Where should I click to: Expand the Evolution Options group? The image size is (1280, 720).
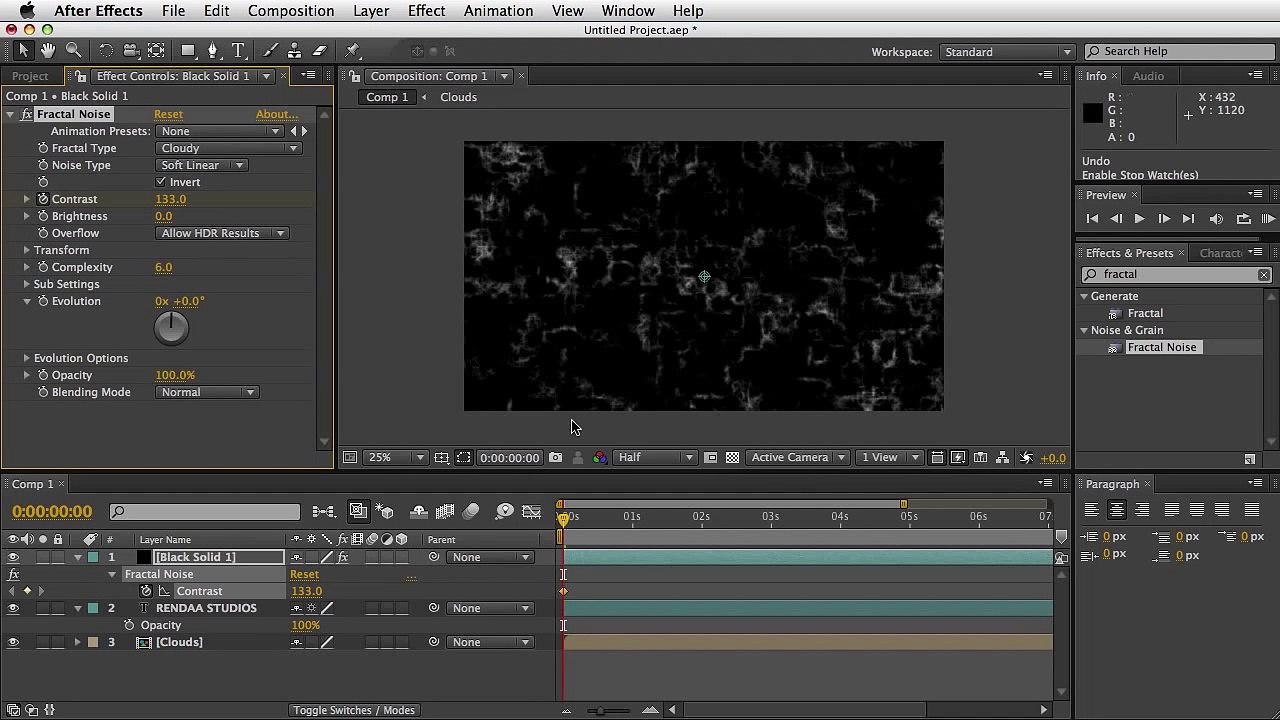(27, 358)
